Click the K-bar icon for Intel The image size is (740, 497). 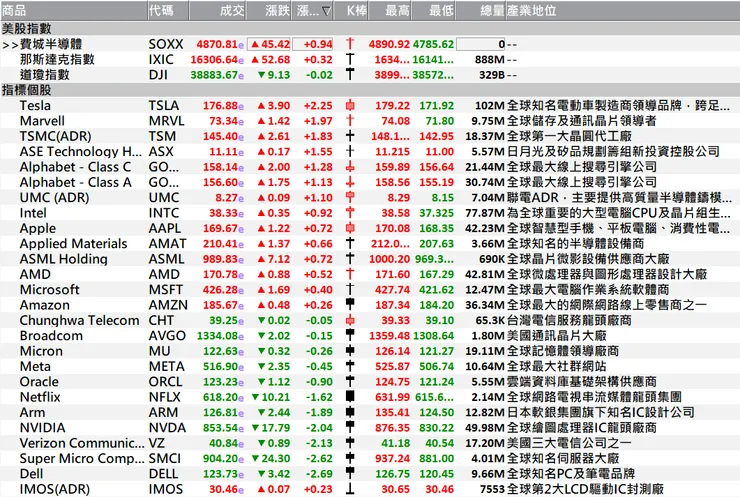350,213
